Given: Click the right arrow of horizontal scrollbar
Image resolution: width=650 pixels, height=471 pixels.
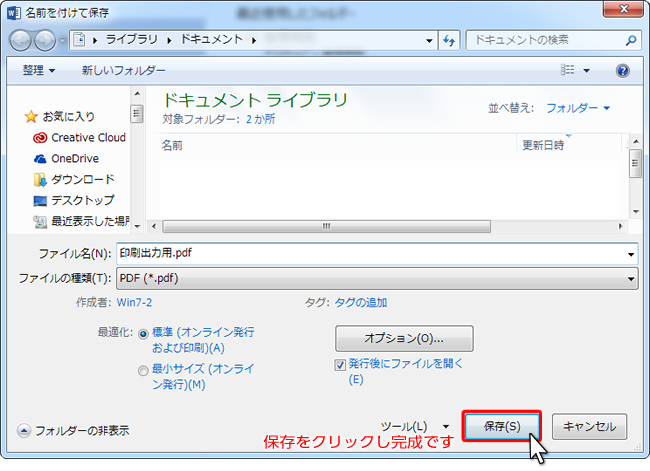Looking at the screenshot, I should click(x=620, y=226).
